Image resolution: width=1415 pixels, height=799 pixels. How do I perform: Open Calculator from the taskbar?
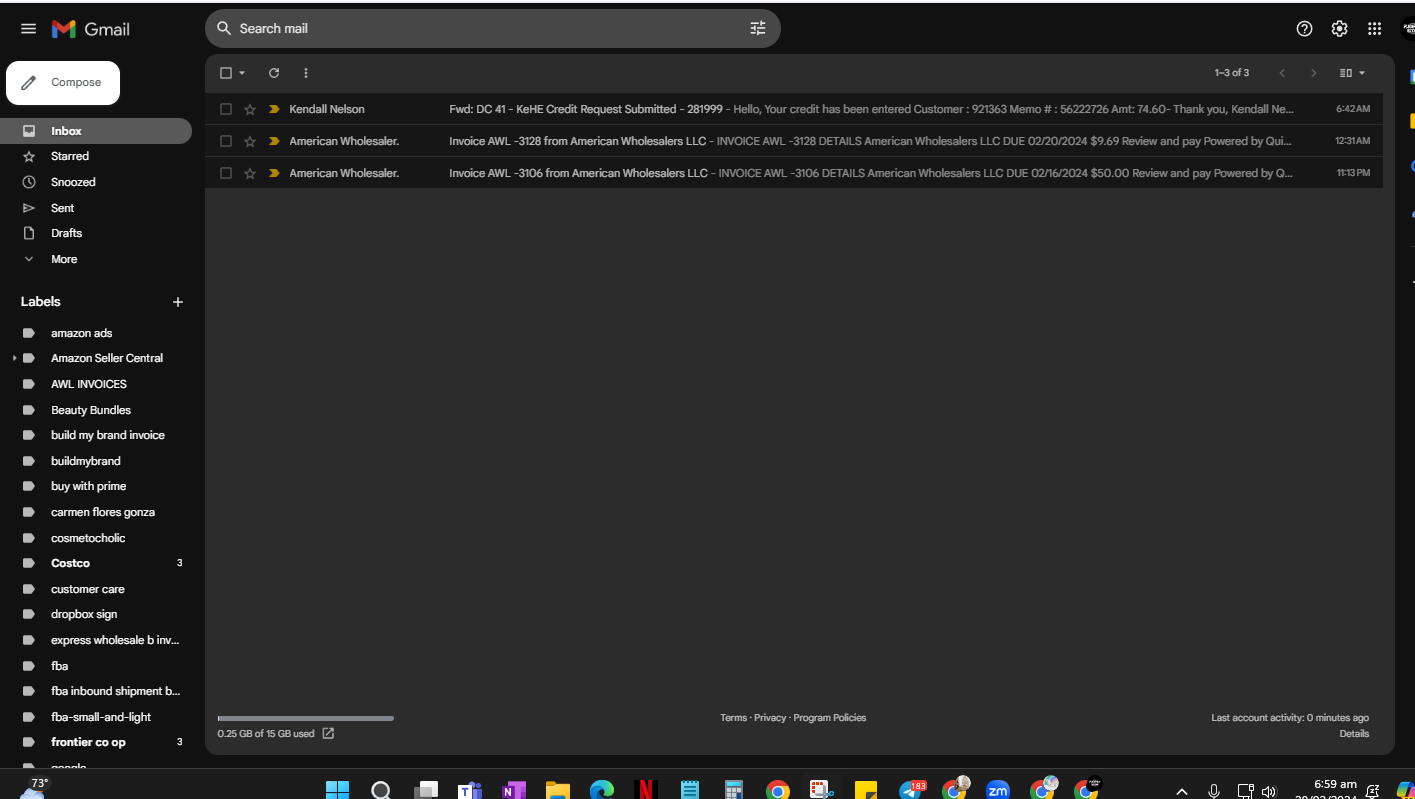point(734,790)
